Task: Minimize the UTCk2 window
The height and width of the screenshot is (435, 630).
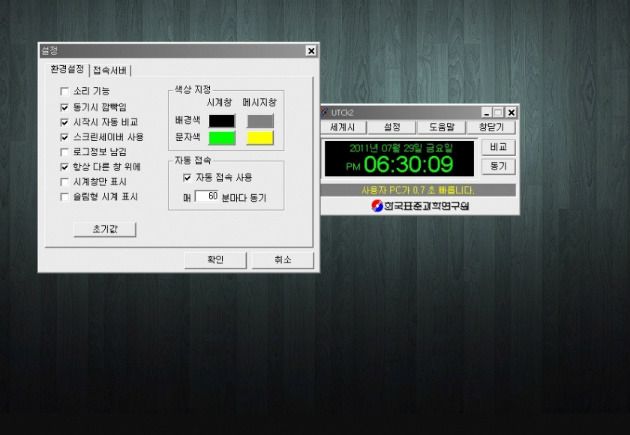Action: (x=486, y=113)
